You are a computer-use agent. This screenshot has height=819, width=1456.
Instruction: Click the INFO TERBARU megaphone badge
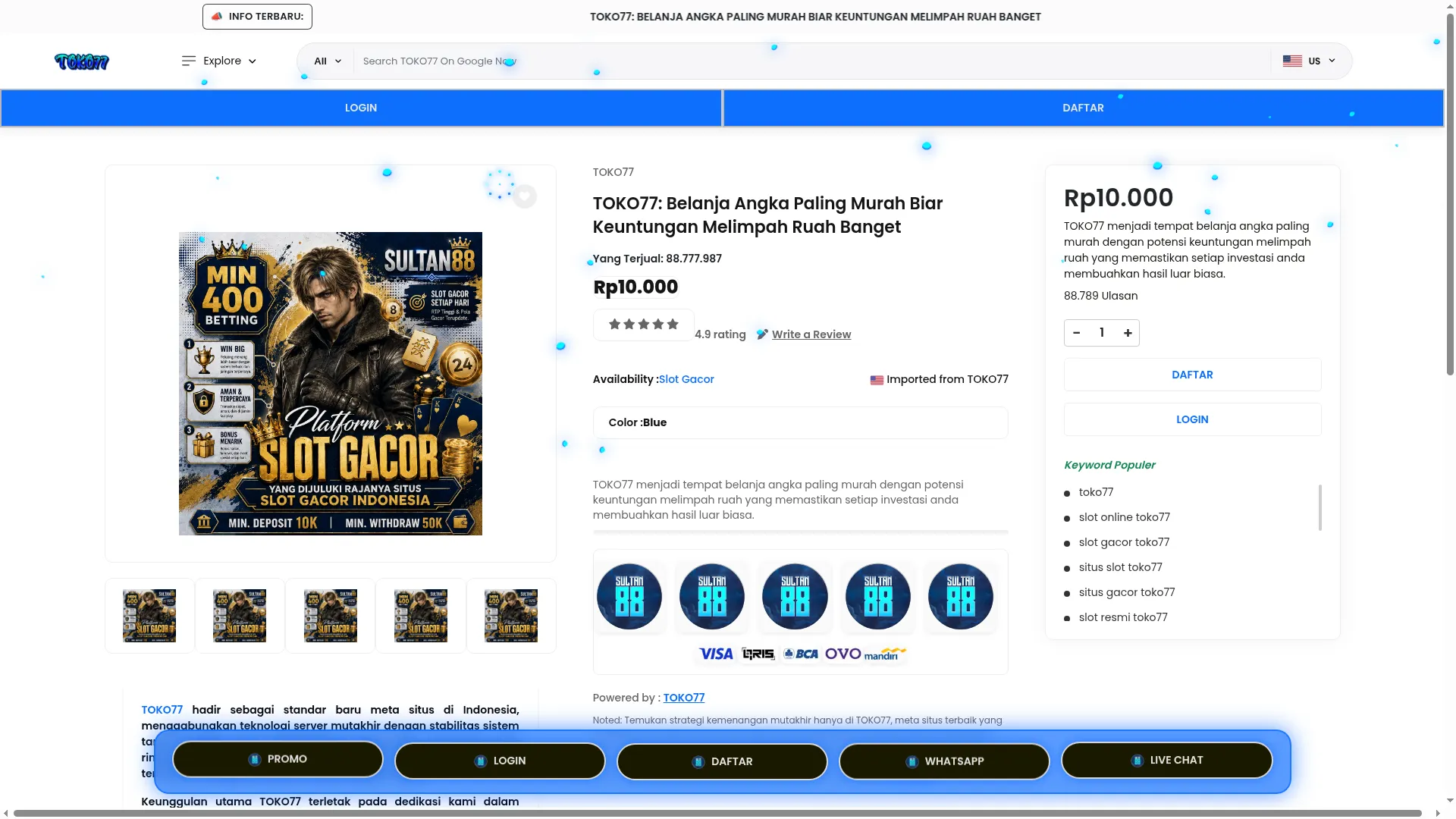click(x=257, y=17)
